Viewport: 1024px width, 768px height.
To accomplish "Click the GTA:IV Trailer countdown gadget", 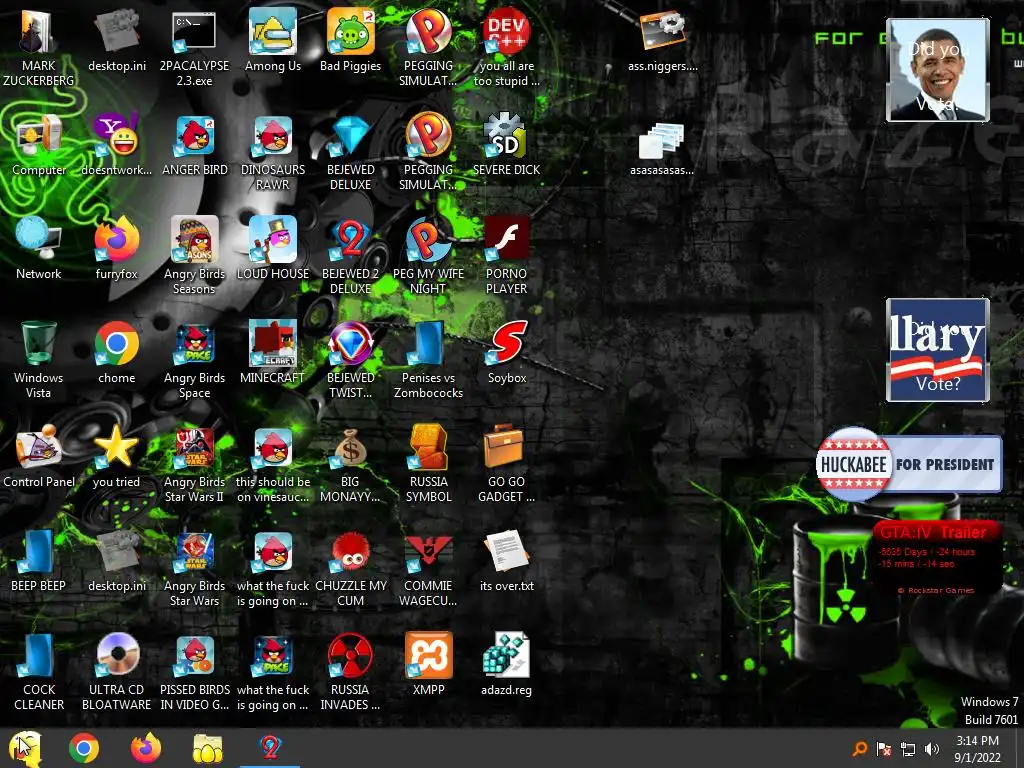I will coord(938,558).
